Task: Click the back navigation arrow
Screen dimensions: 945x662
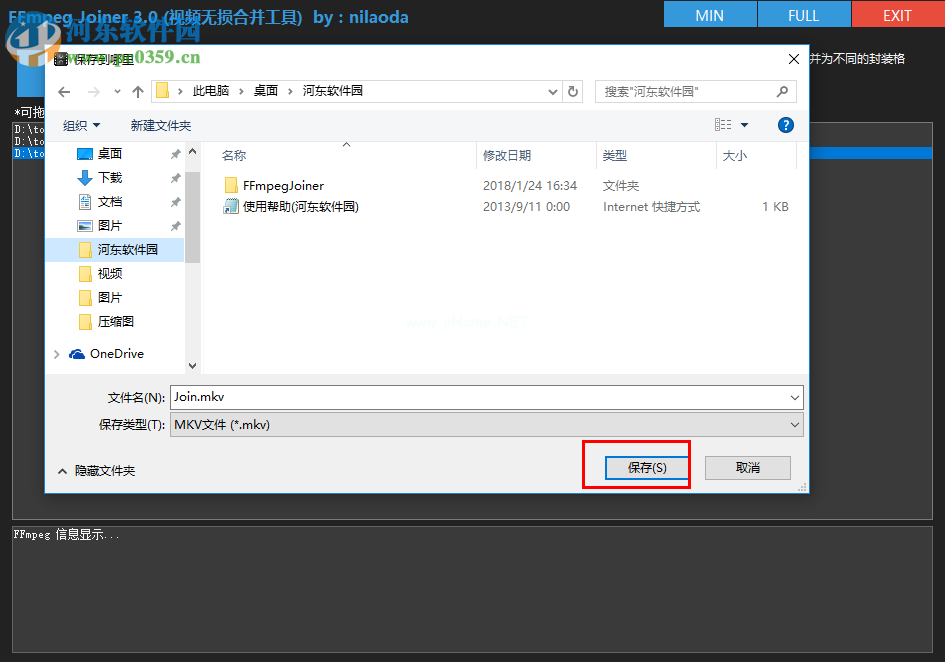Action: pyautogui.click(x=62, y=91)
